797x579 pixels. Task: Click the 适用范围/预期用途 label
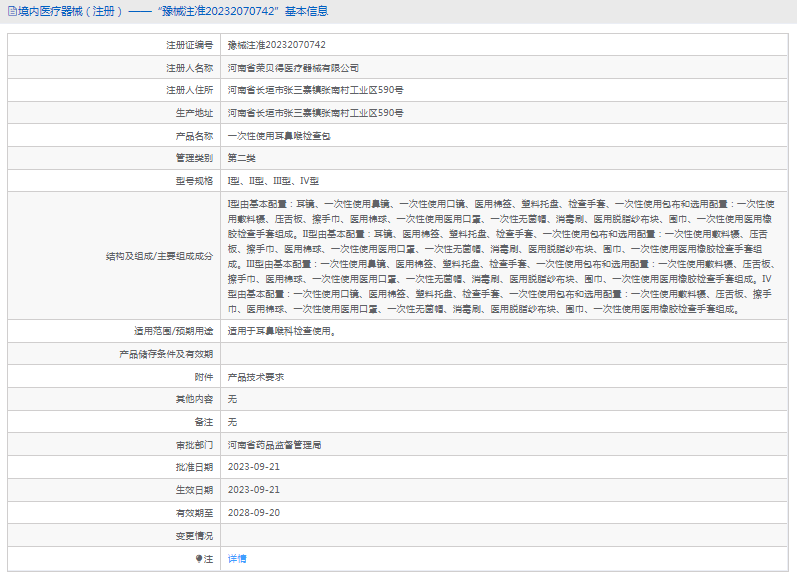tap(173, 331)
